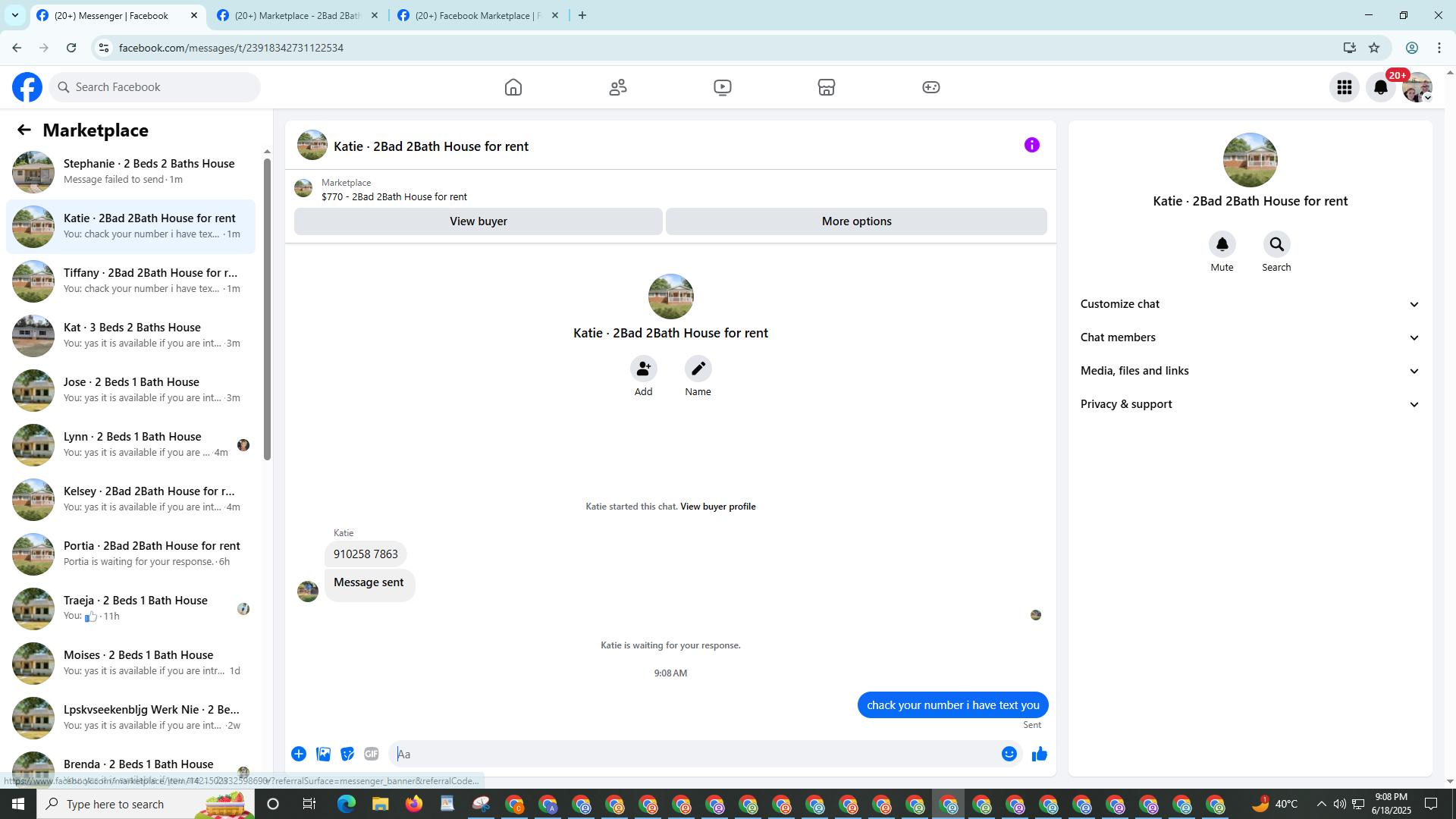Open Kelsey 2Bad 2Bath House conversation
The image size is (1456, 819).
click(x=131, y=500)
